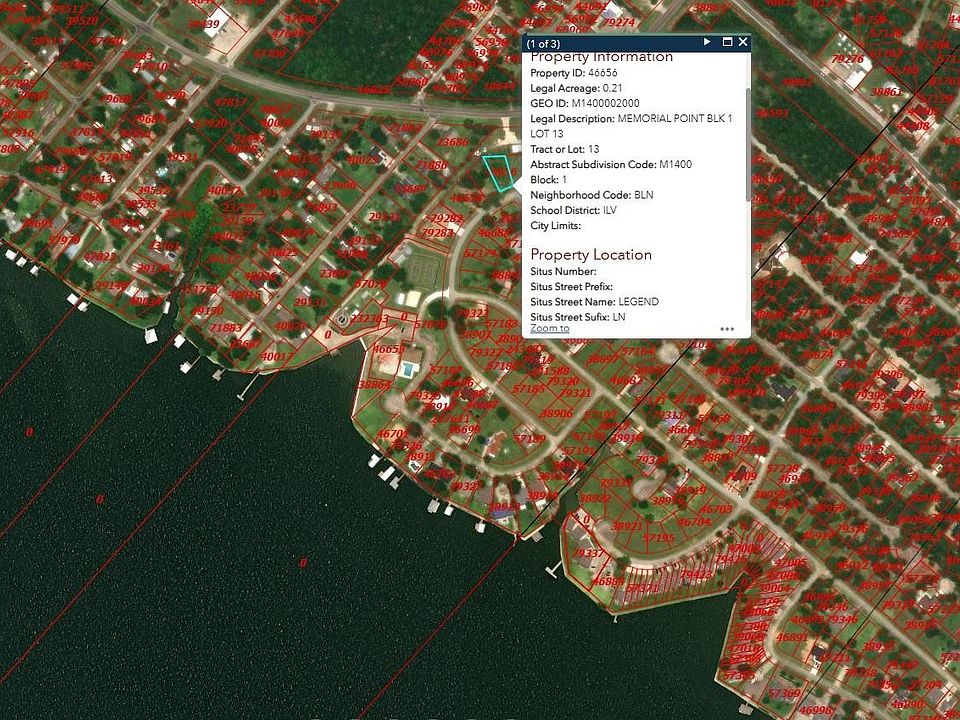Image resolution: width=960 pixels, height=720 pixels.
Task: Click parcel 79321 on the map
Action: (x=575, y=393)
